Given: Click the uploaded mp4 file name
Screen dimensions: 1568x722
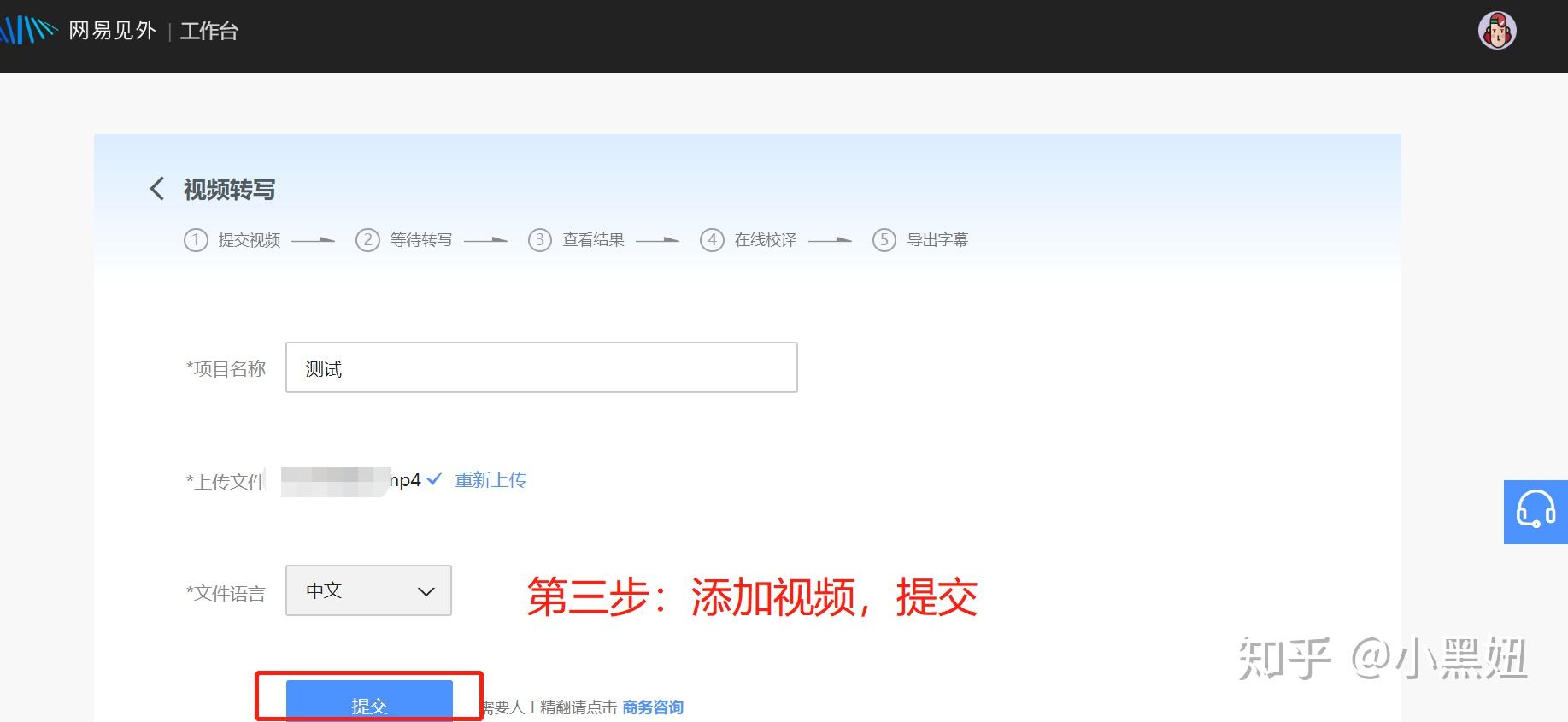Looking at the screenshot, I should tap(351, 481).
